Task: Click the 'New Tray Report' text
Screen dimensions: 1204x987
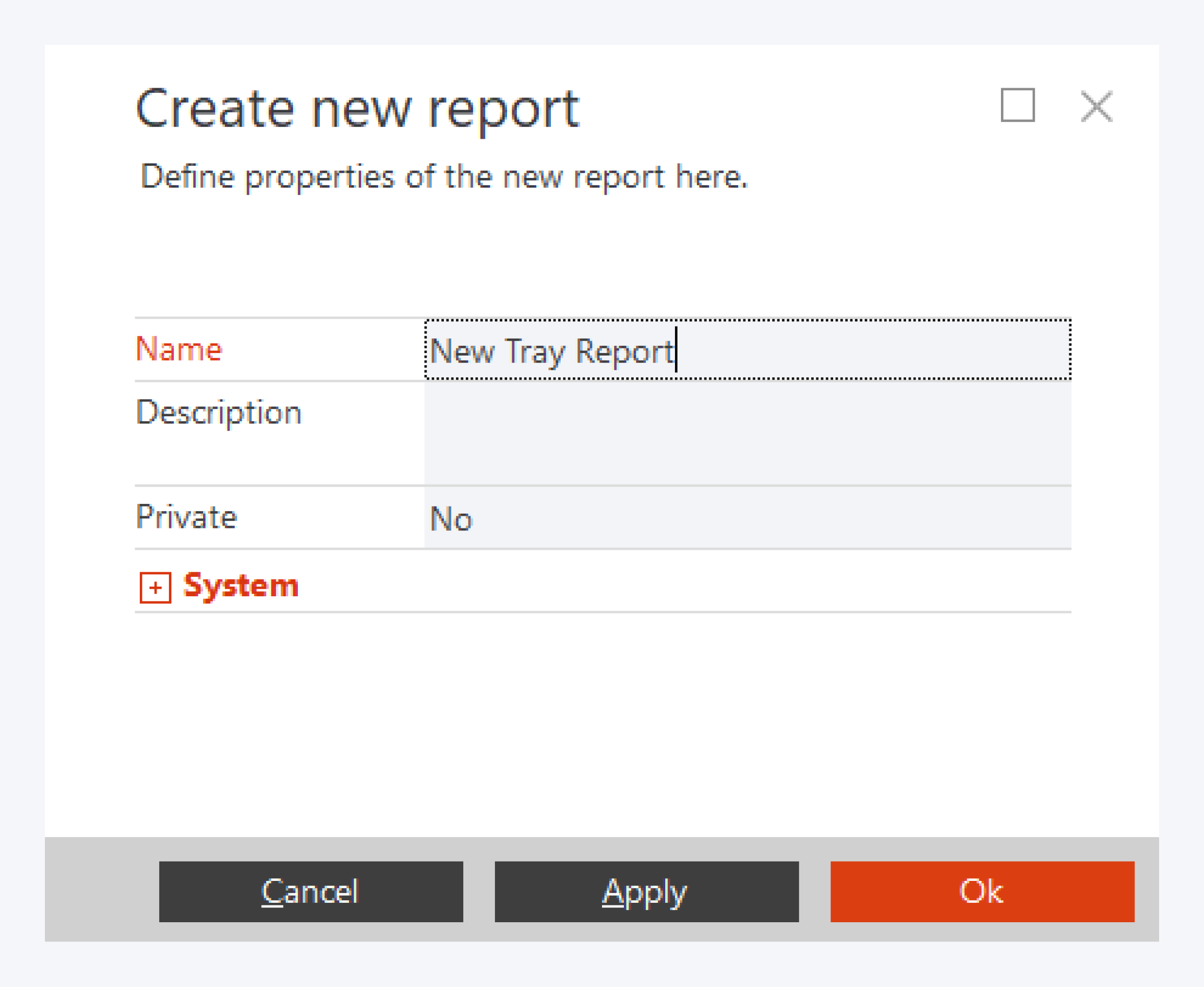Action: [x=550, y=351]
